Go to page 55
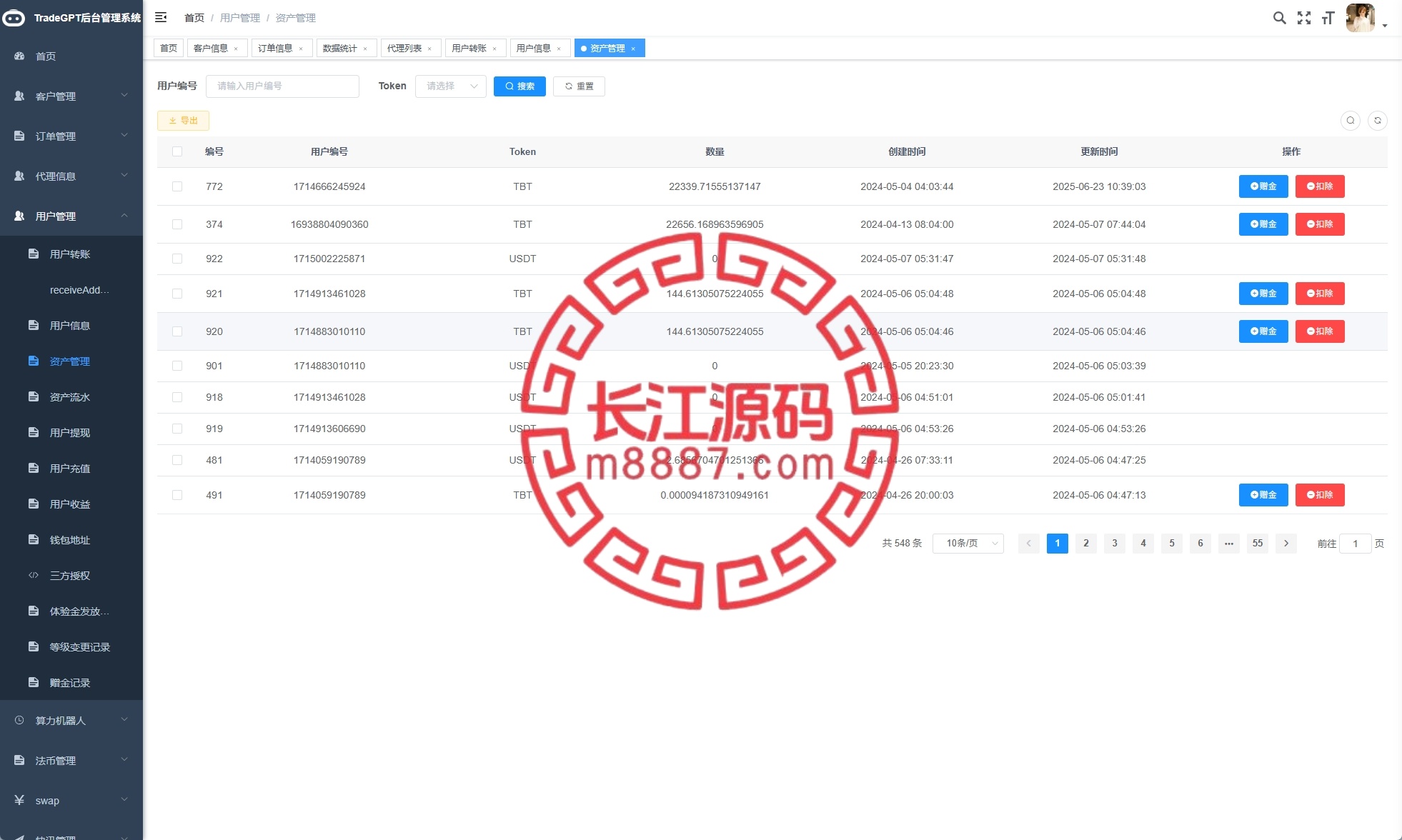The height and width of the screenshot is (840, 1402). [x=1258, y=544]
